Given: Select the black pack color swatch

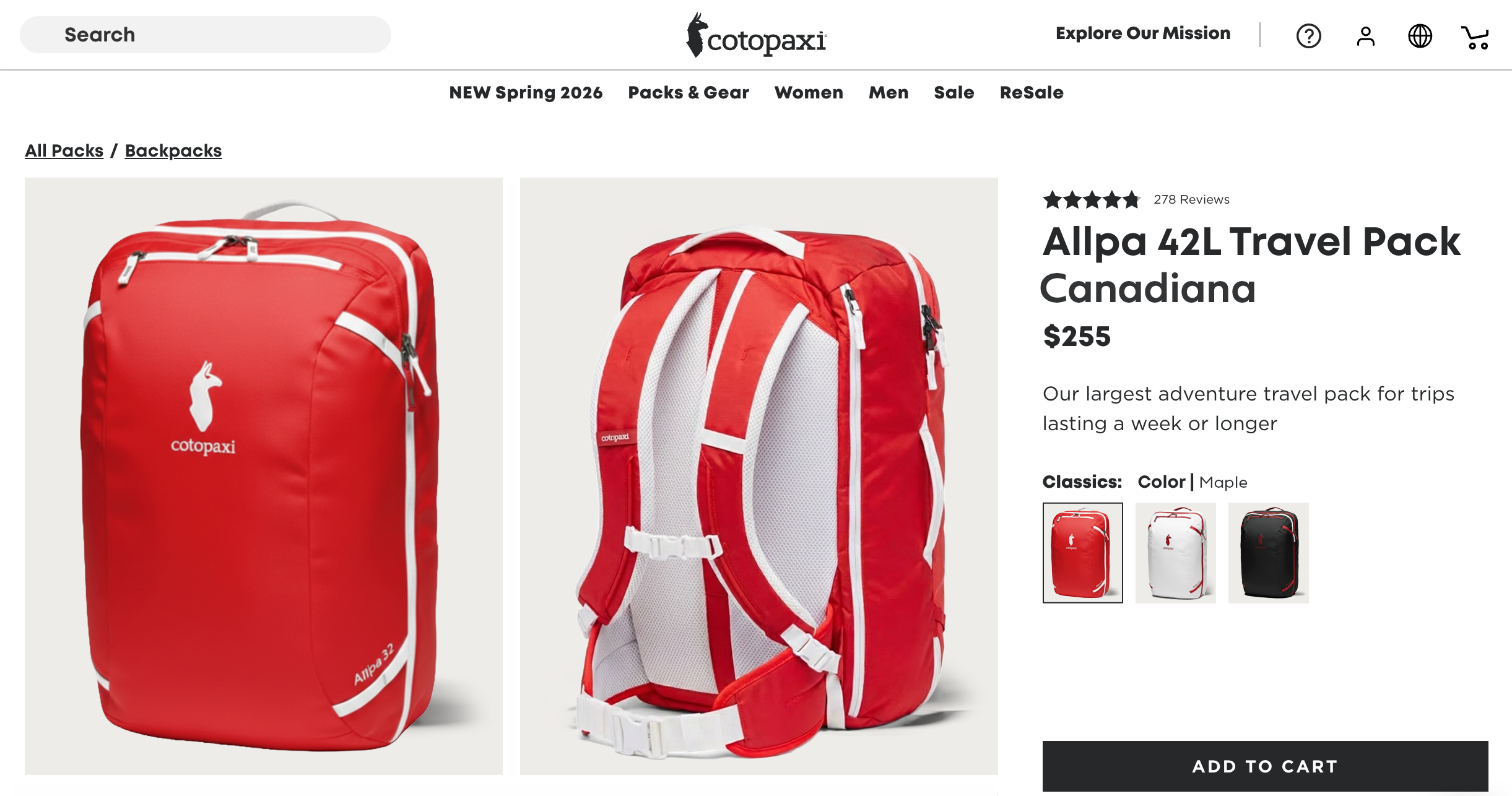Looking at the screenshot, I should (1268, 553).
